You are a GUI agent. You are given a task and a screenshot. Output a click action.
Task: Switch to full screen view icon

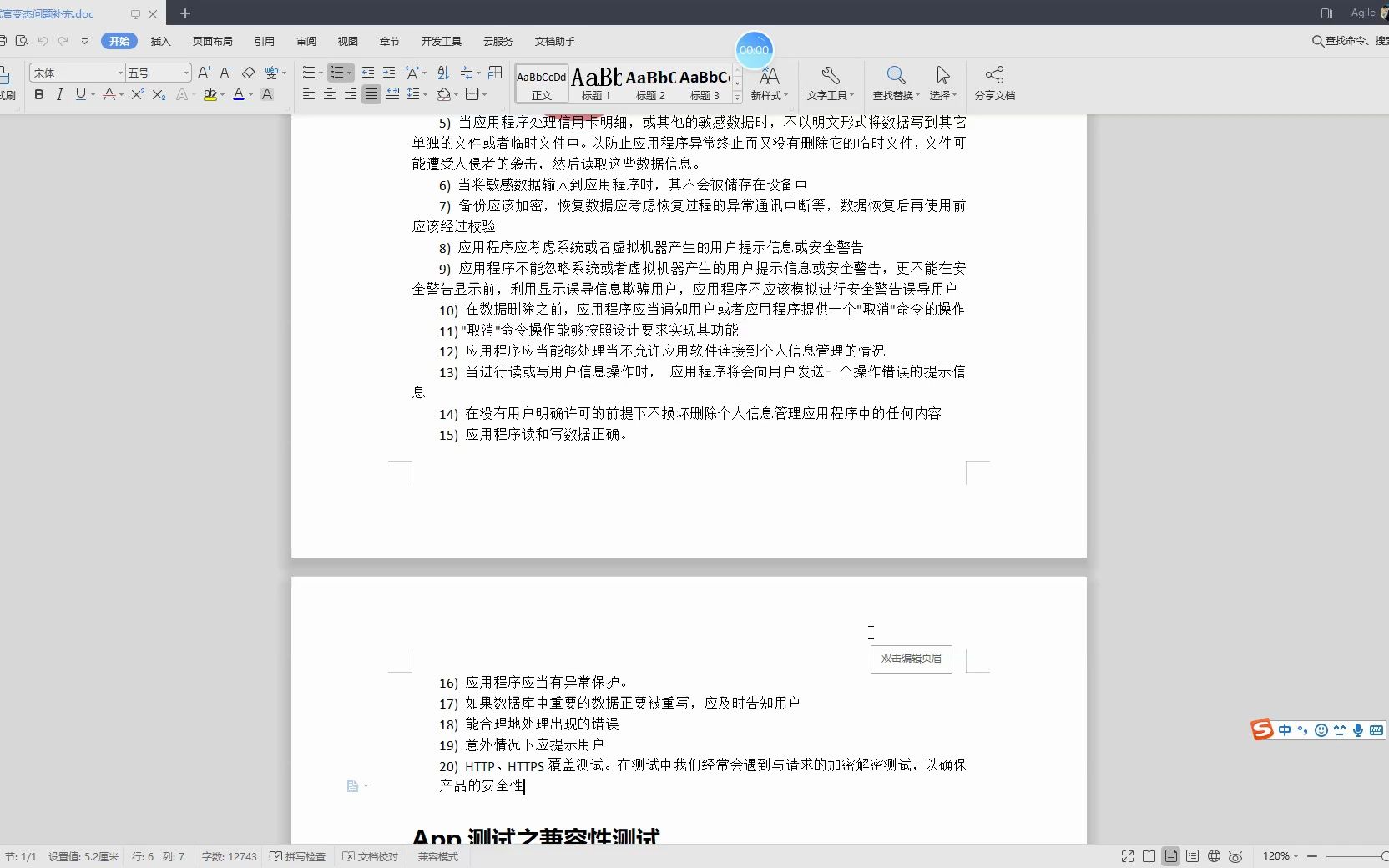(1128, 856)
